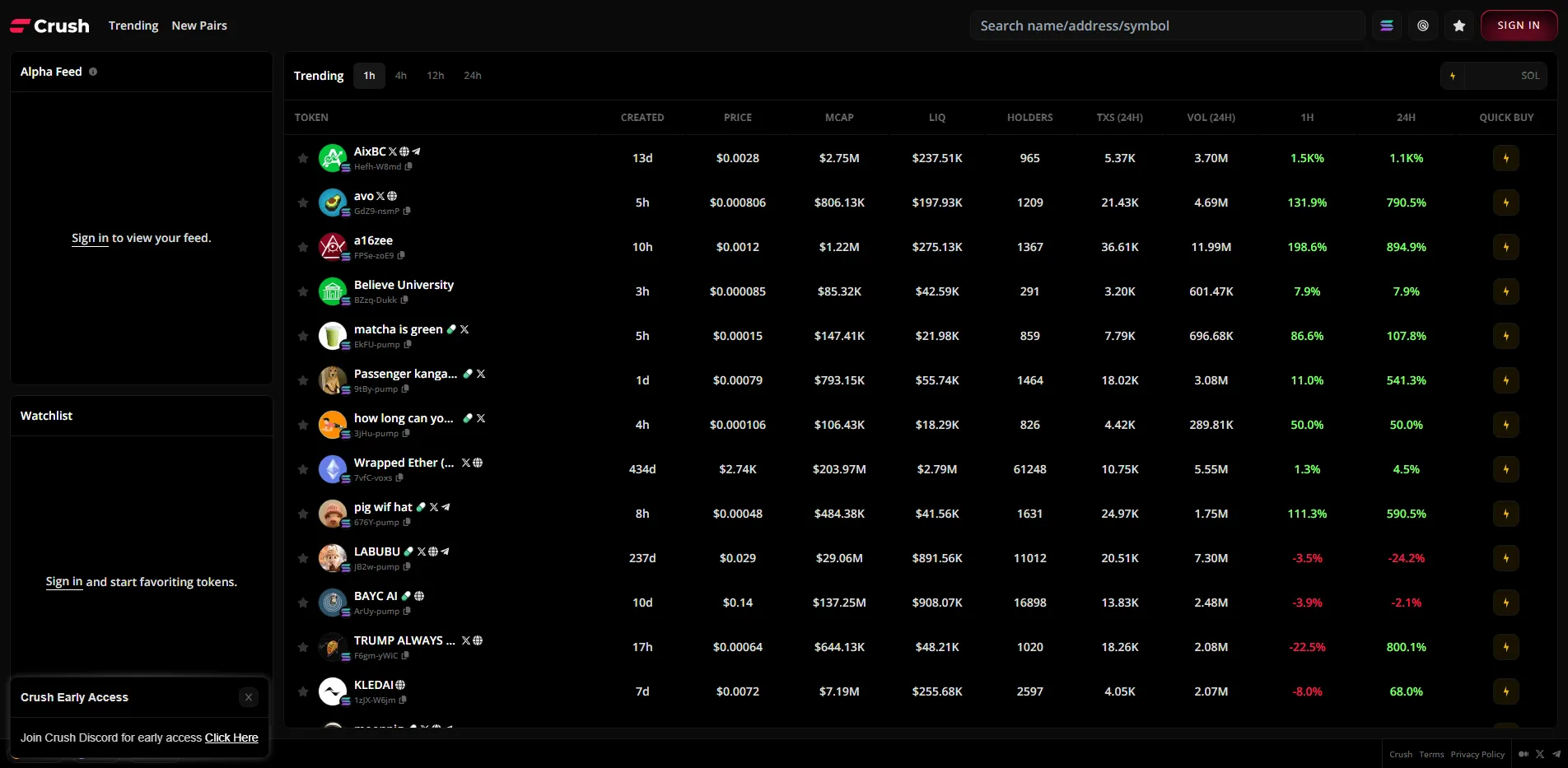Select the 4h trending timeframe
Image resolution: width=1568 pixels, height=768 pixels.
tap(401, 76)
